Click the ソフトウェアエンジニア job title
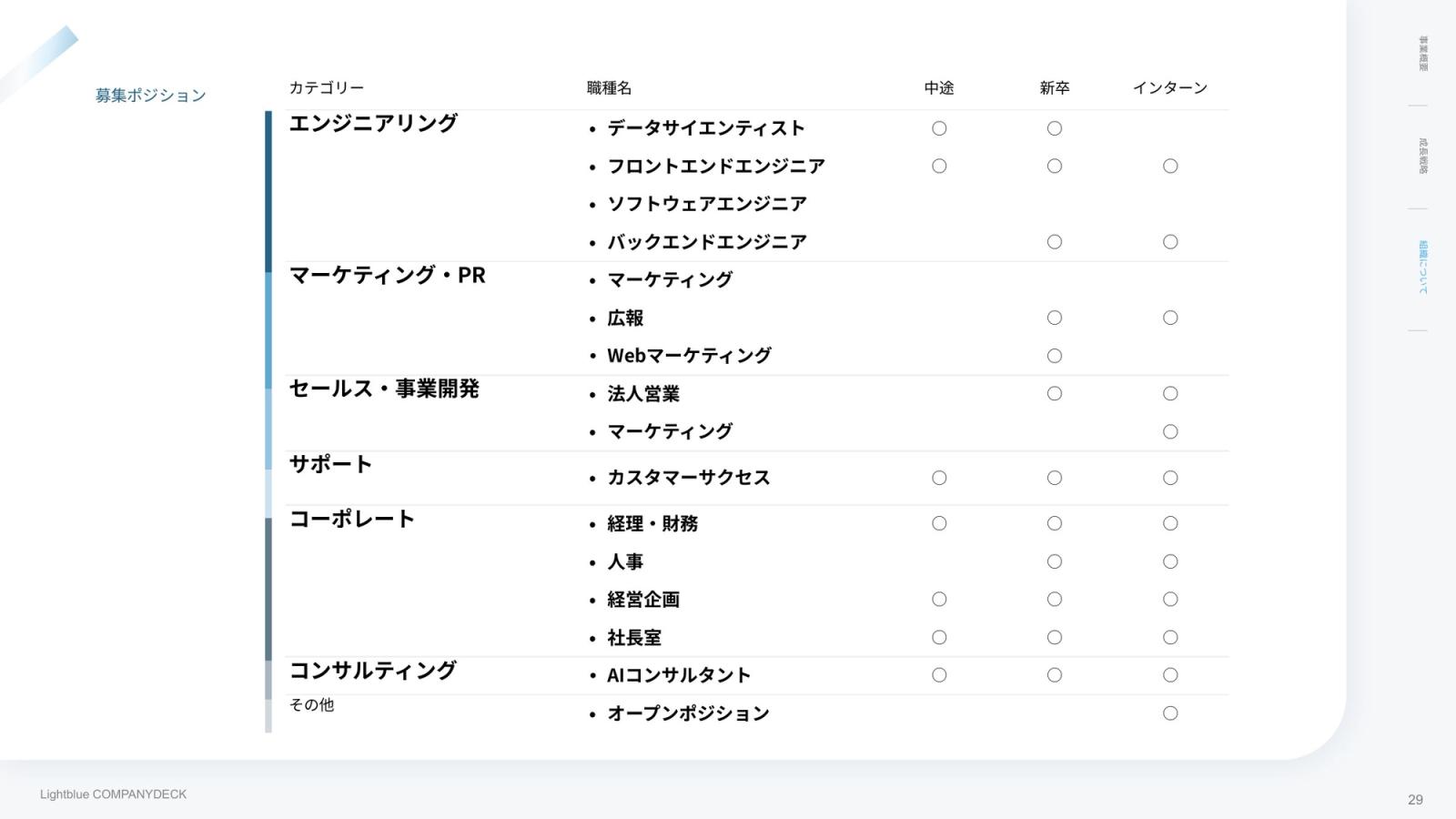 coord(707,204)
